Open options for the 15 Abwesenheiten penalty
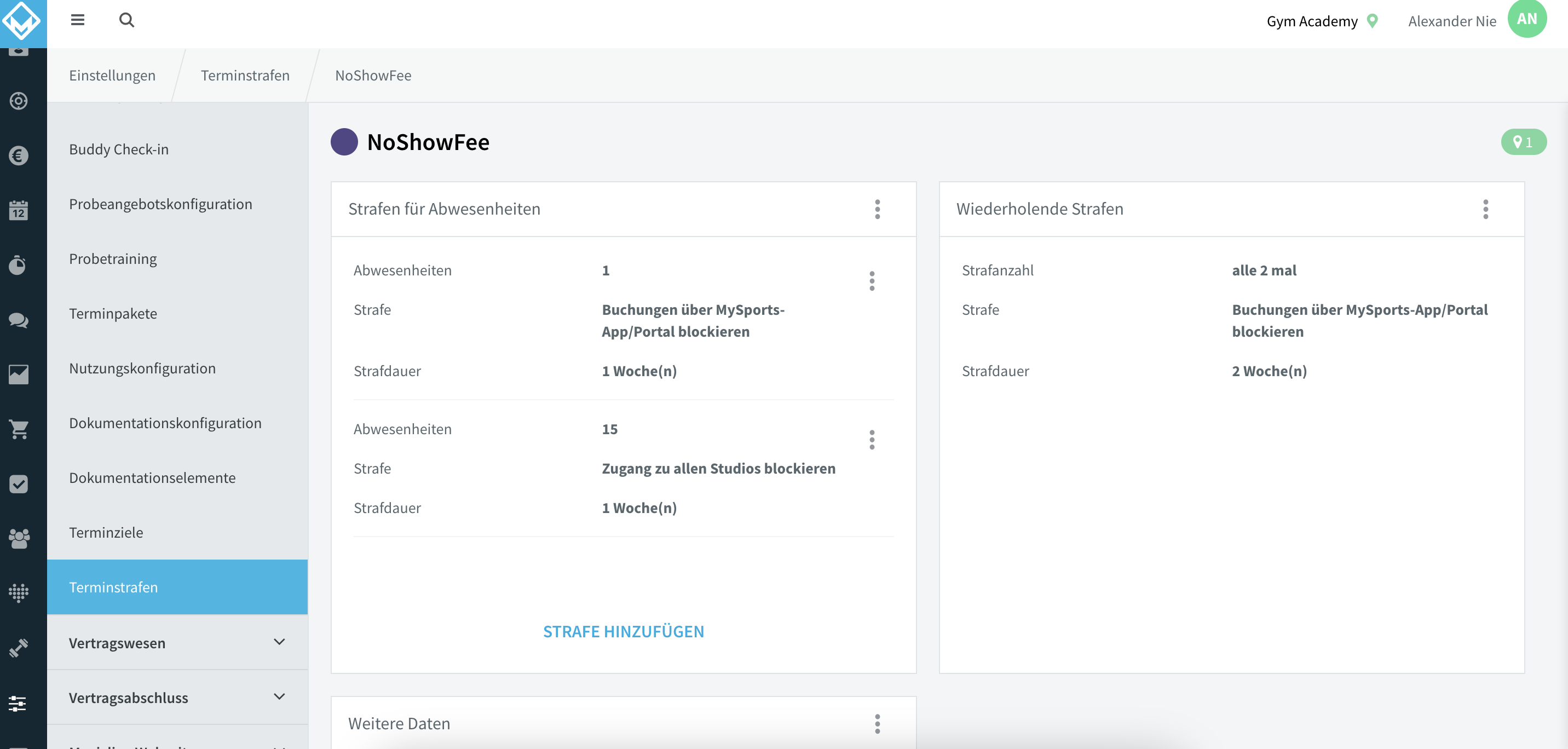The image size is (1568, 749). pyautogui.click(x=872, y=440)
